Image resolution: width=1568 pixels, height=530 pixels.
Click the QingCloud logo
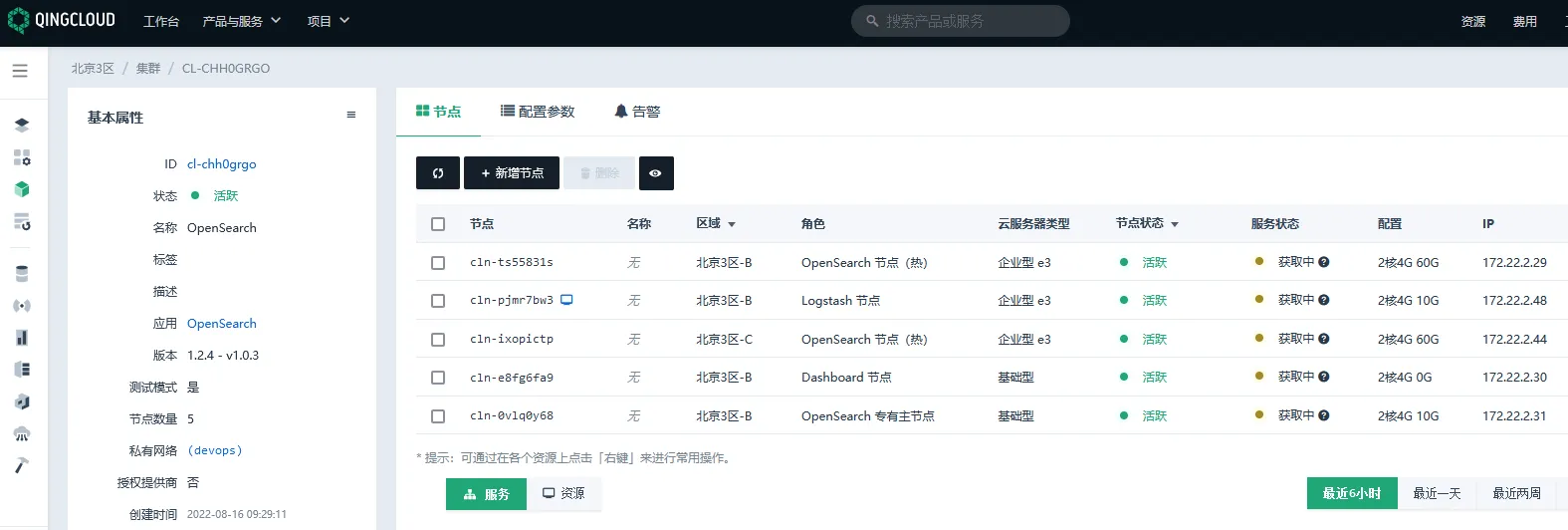[62, 21]
